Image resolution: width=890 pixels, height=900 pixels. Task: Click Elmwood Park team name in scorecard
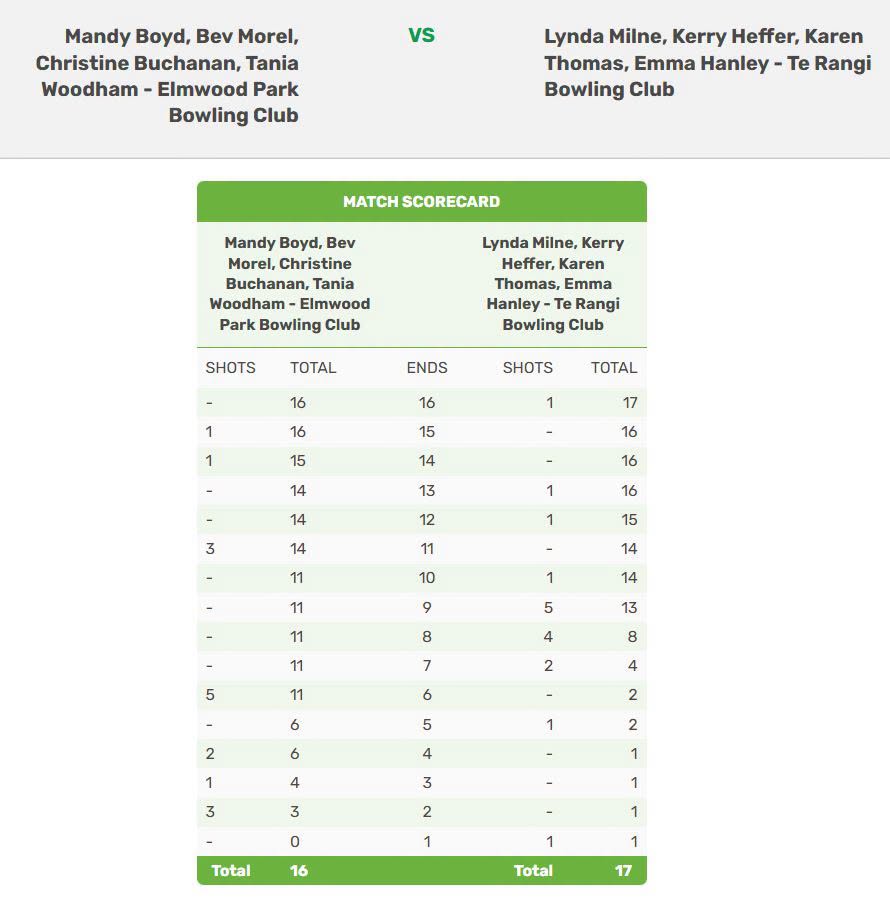coord(290,284)
